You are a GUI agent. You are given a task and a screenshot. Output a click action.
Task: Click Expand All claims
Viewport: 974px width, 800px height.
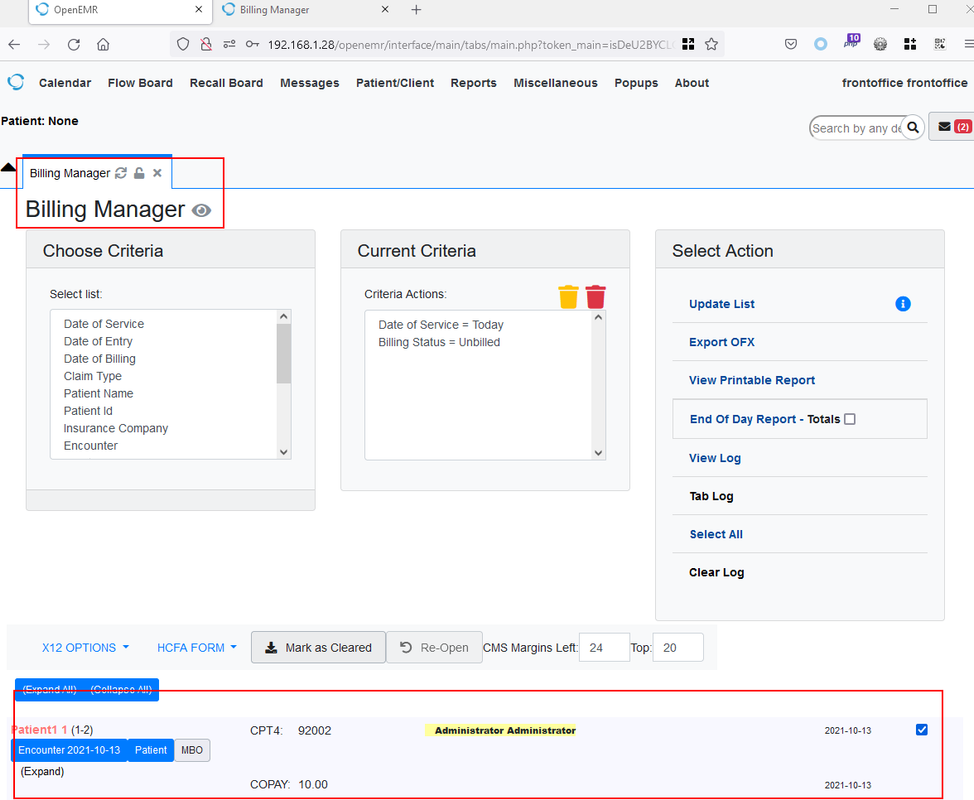[50, 689]
